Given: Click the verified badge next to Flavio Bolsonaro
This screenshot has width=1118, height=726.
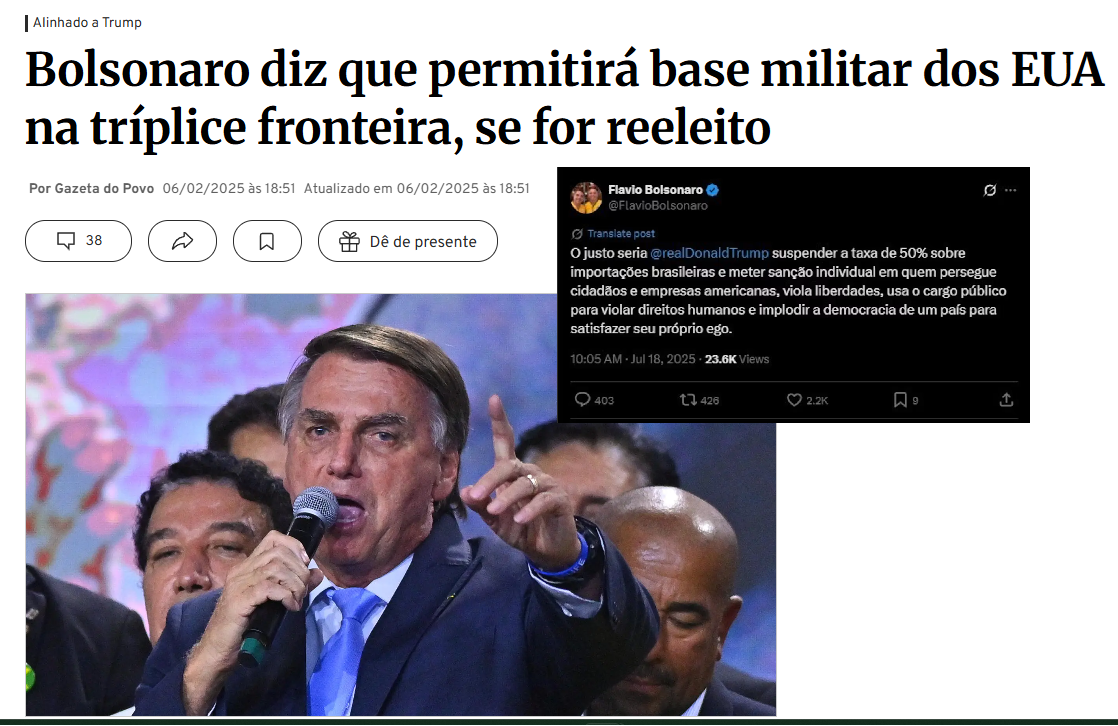Looking at the screenshot, I should [x=712, y=190].
